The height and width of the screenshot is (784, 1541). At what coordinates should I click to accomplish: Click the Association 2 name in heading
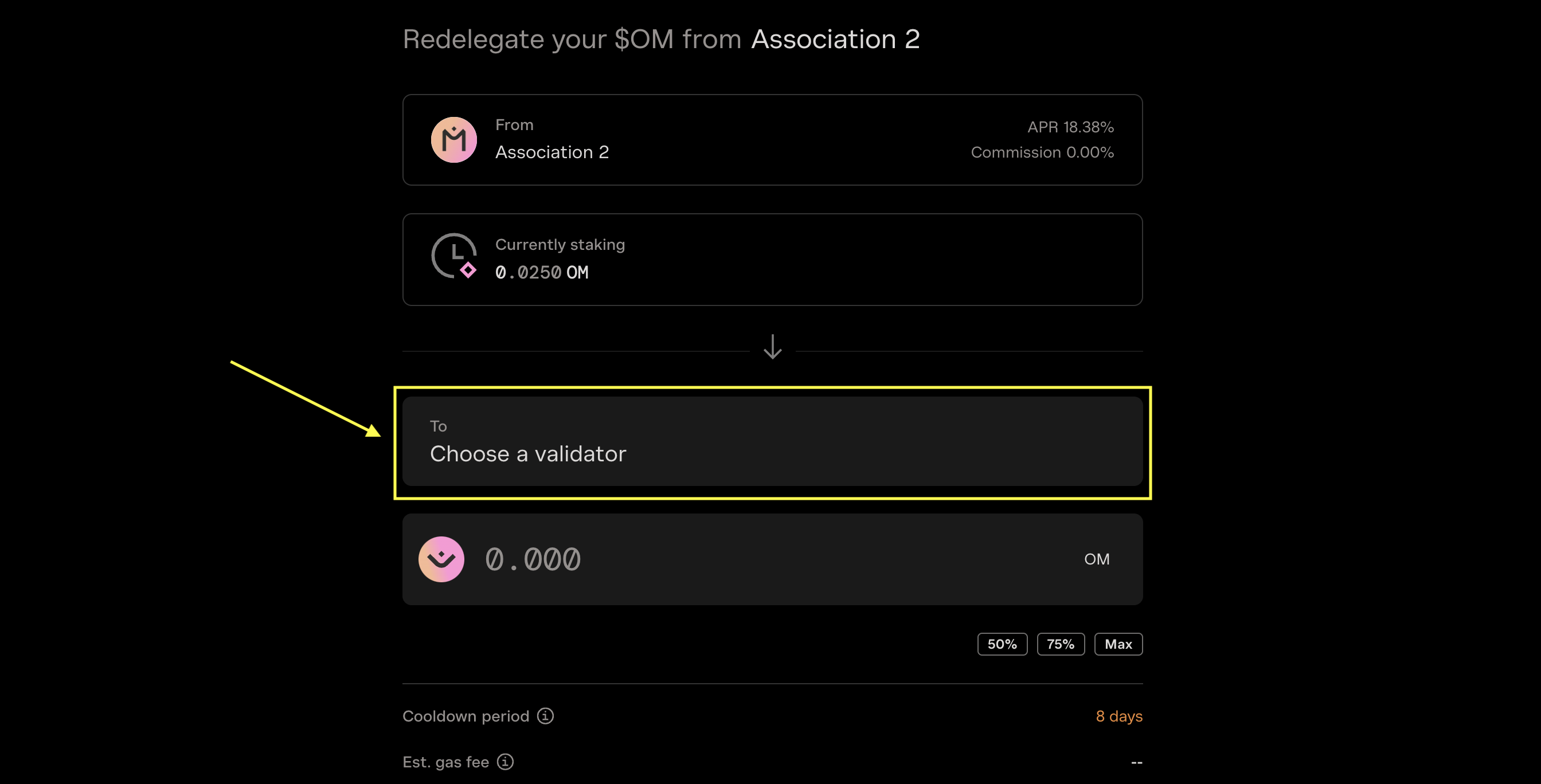pyautogui.click(x=835, y=40)
